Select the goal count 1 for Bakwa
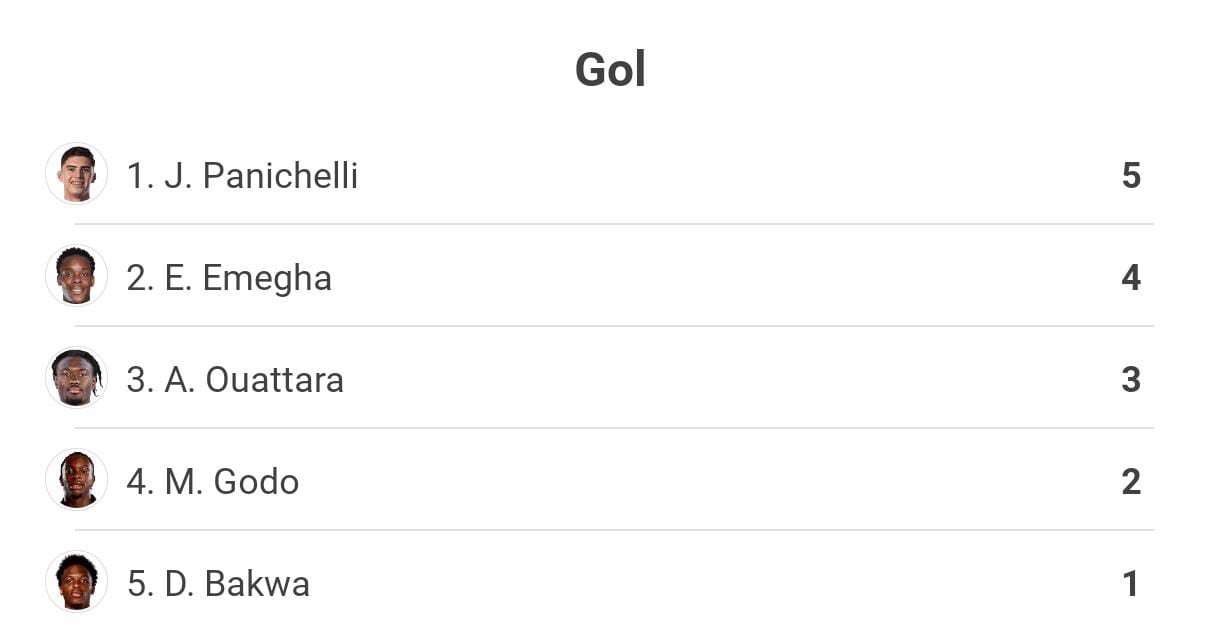This screenshot has height=627, width=1220. tap(1131, 584)
